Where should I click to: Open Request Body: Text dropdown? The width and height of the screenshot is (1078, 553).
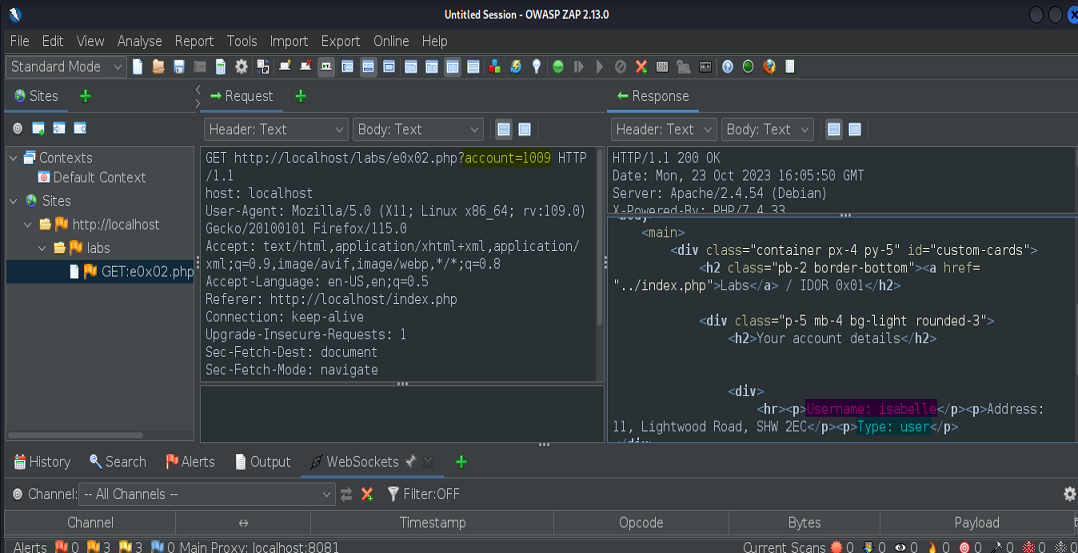pyautogui.click(x=418, y=129)
